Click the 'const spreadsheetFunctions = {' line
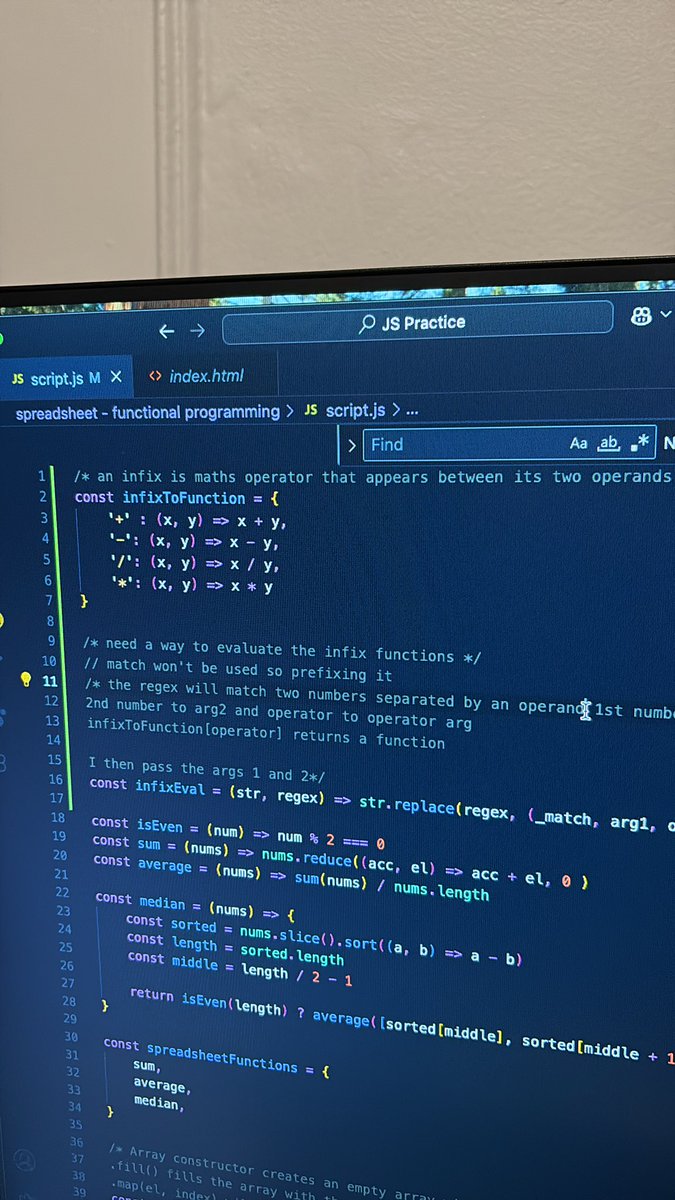This screenshot has width=675, height=1200. (x=217, y=1055)
